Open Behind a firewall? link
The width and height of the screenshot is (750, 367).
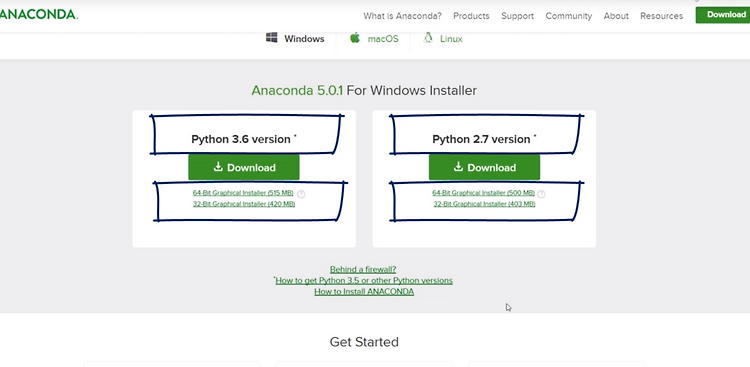pos(363,269)
